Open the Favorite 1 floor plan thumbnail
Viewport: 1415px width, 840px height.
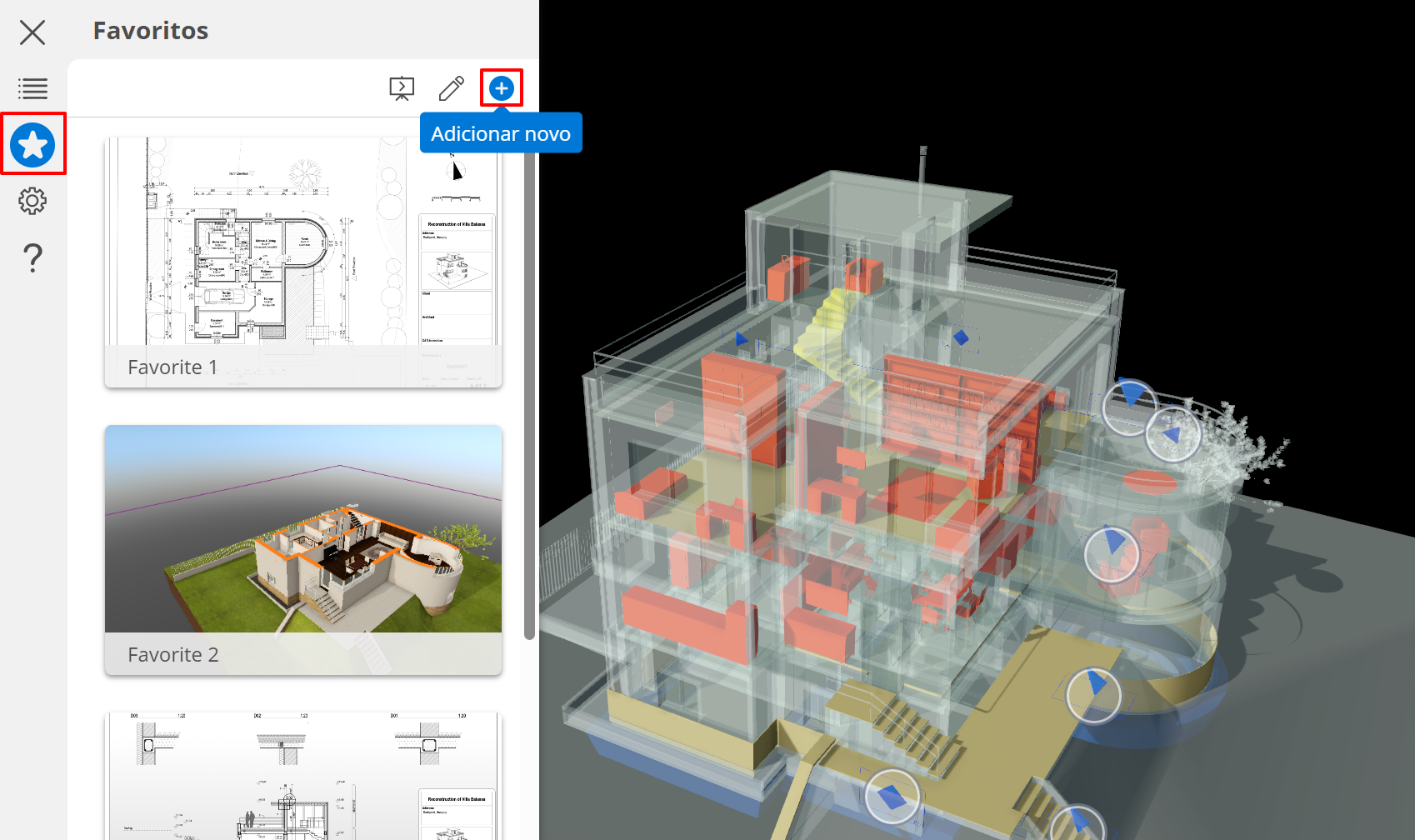(303, 262)
